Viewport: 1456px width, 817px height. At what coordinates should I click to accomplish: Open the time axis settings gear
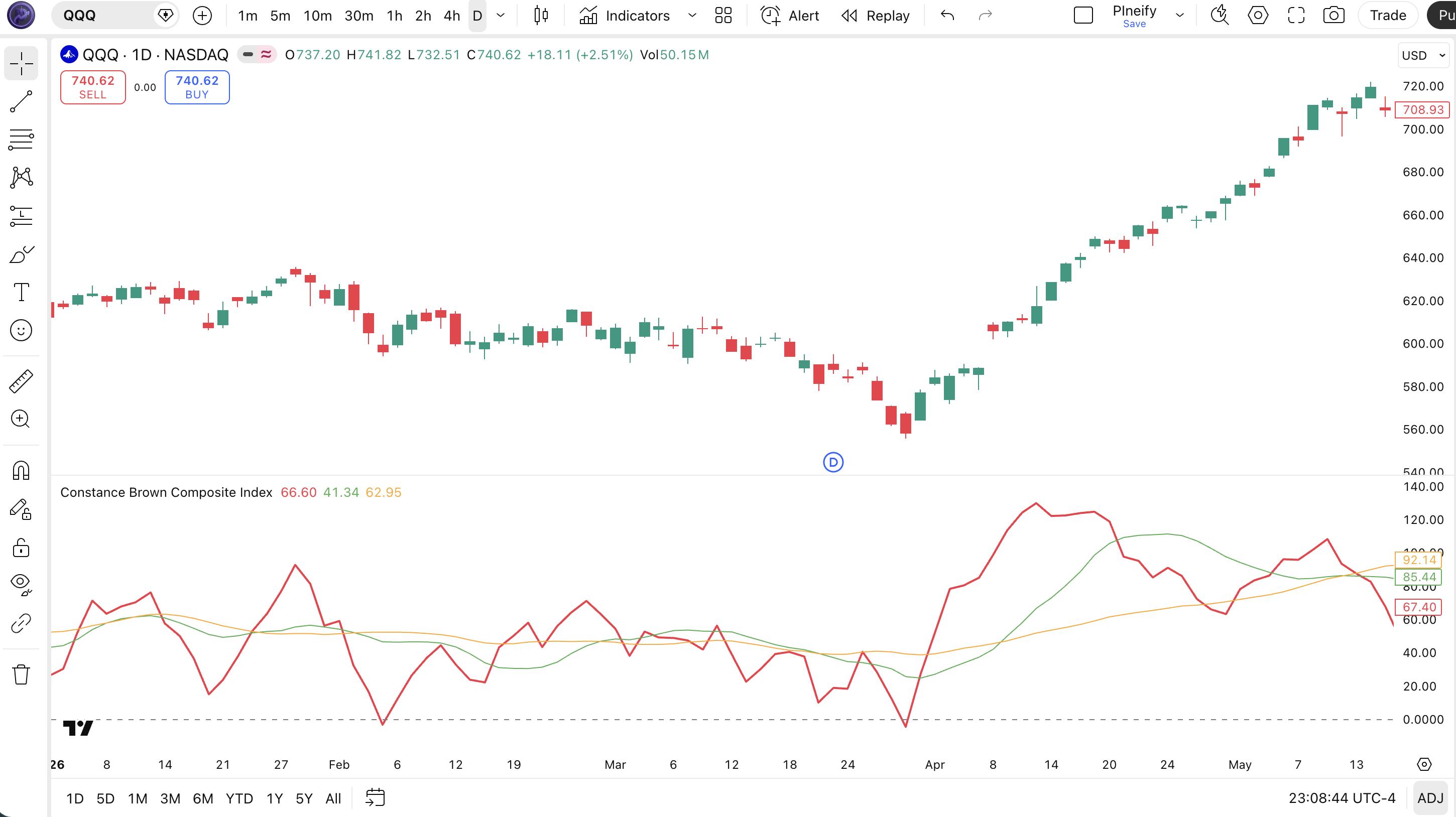tap(1424, 764)
